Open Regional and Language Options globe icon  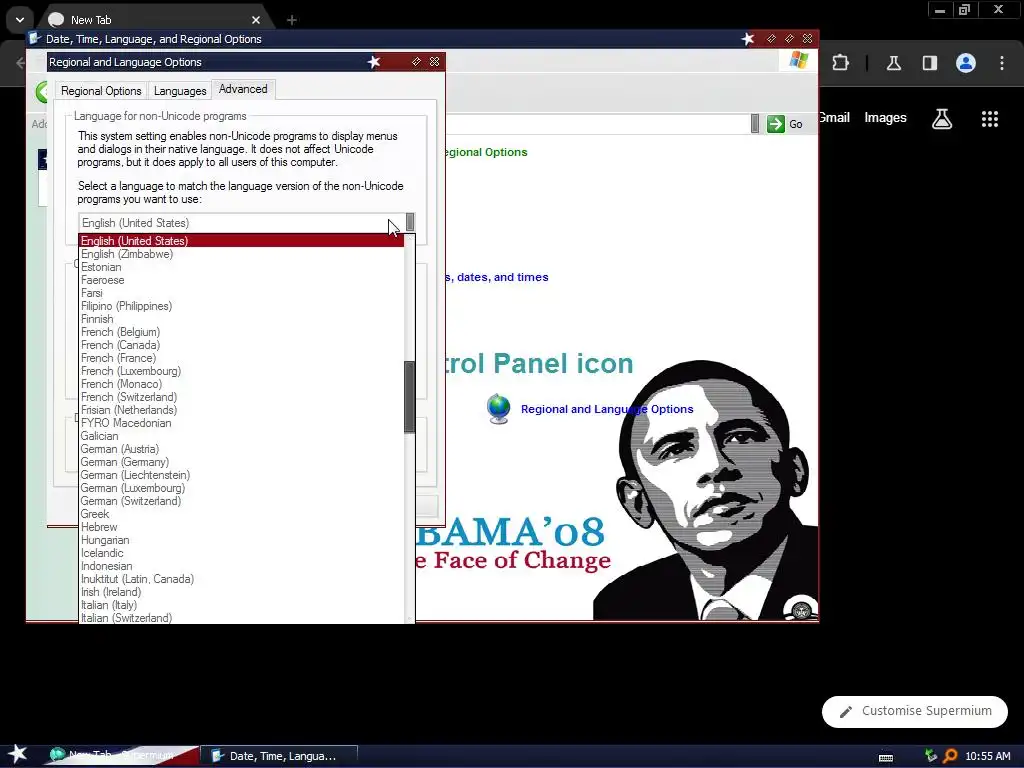498,409
